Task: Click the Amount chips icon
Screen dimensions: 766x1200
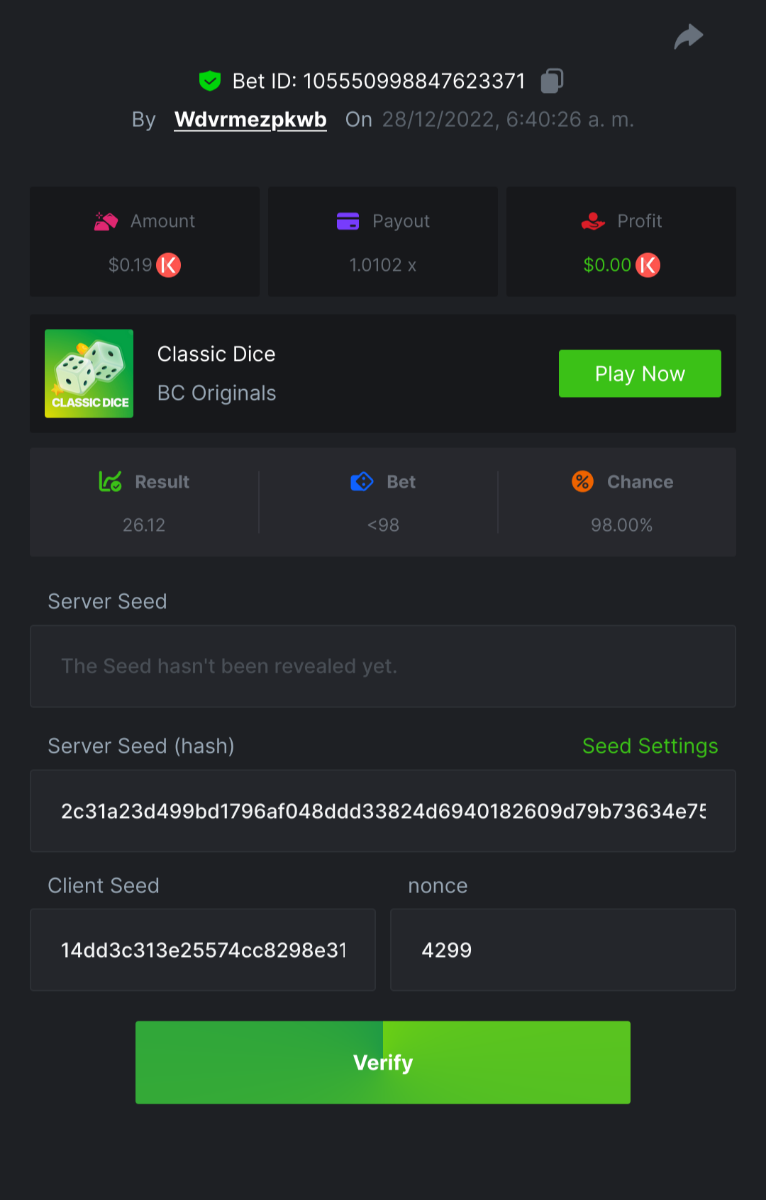Action: click(106, 221)
